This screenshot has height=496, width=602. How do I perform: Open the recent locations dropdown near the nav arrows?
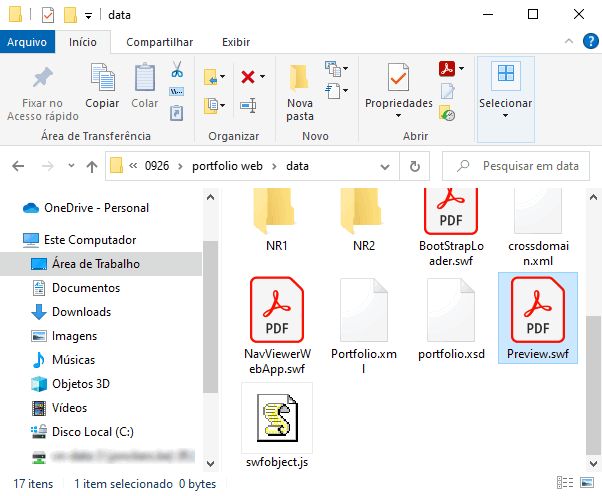click(71, 166)
